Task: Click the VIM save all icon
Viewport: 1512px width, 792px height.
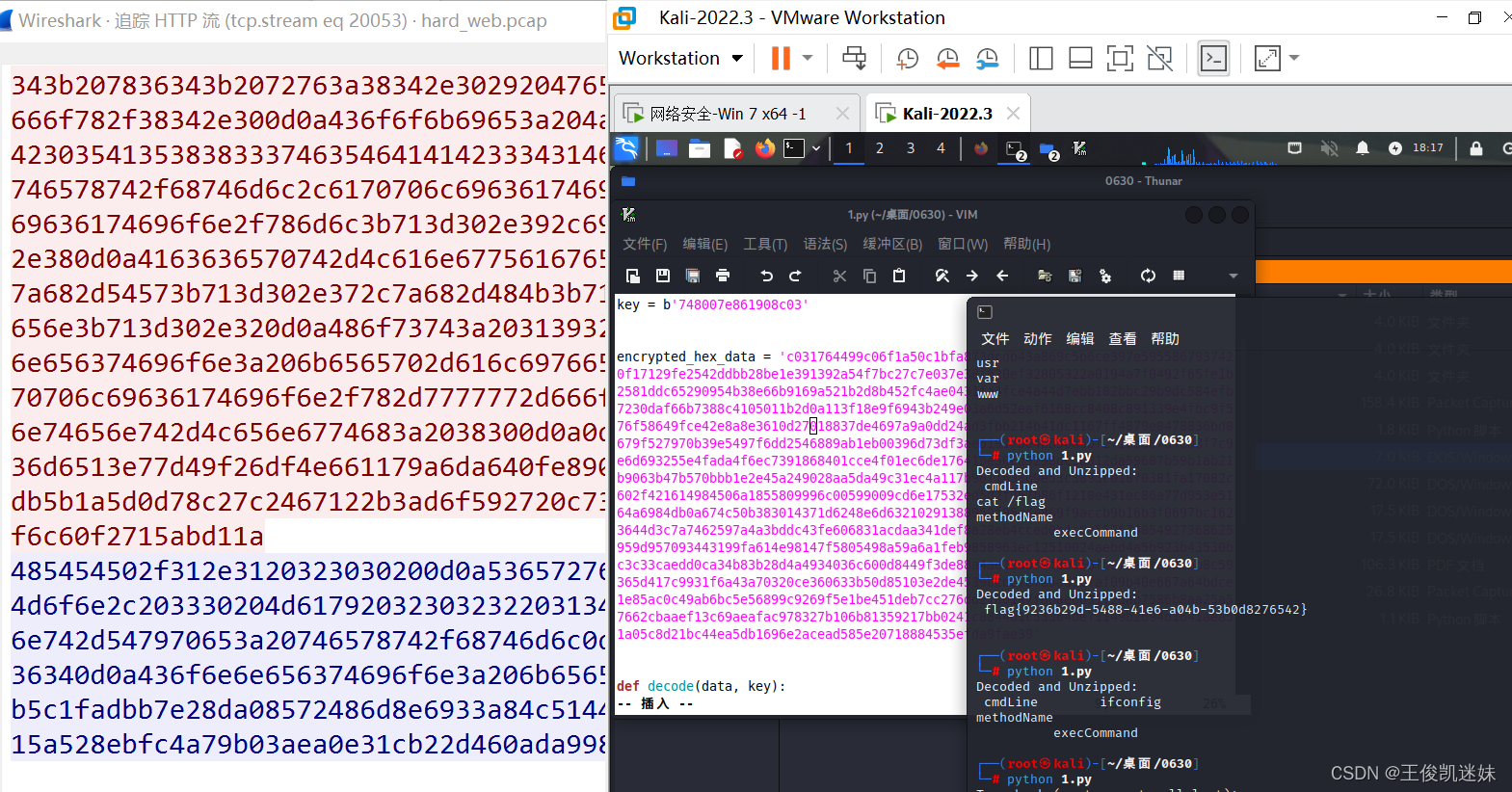Action: 693,277
